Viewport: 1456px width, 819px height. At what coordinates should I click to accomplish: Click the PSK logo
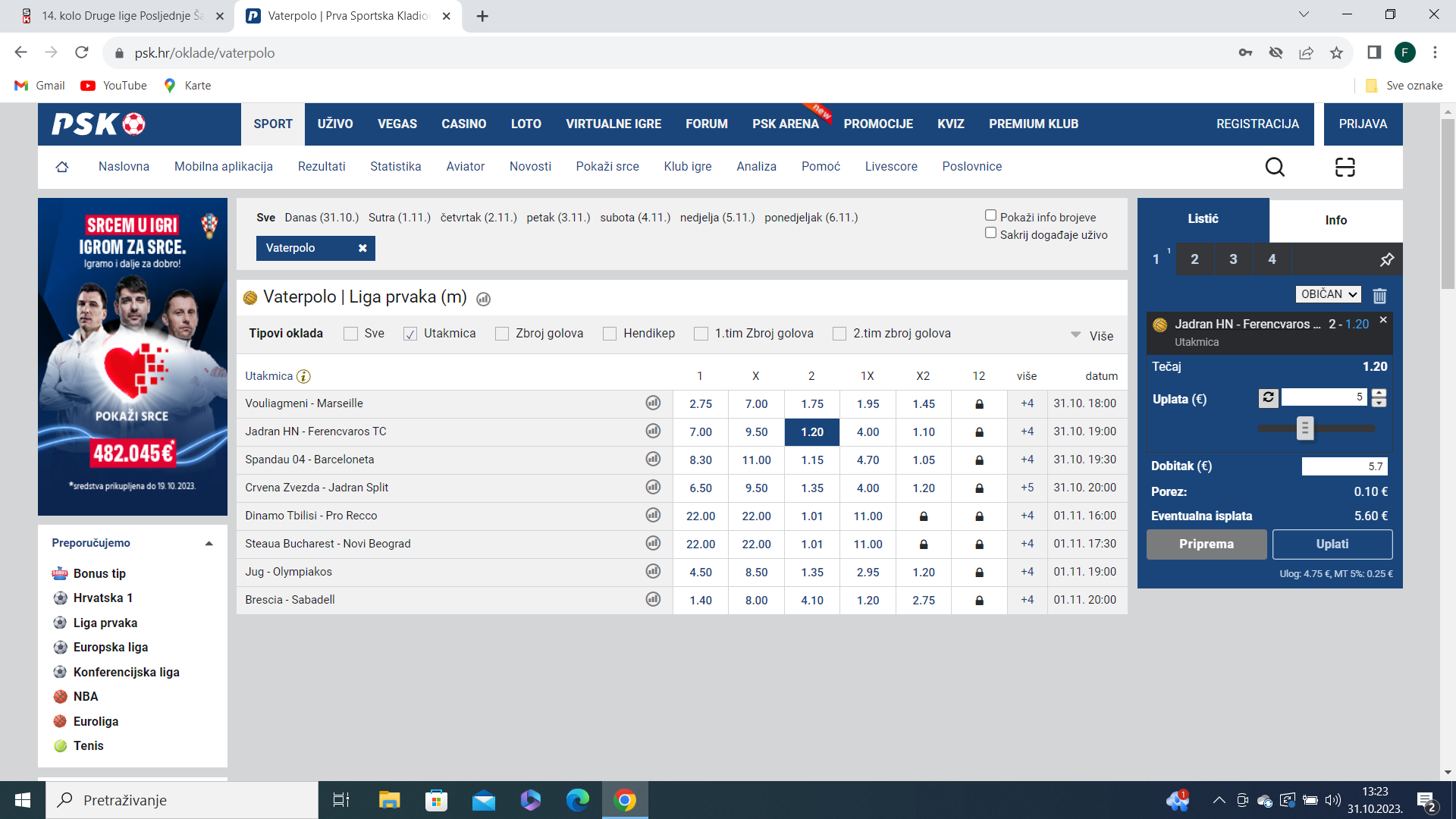coord(99,124)
